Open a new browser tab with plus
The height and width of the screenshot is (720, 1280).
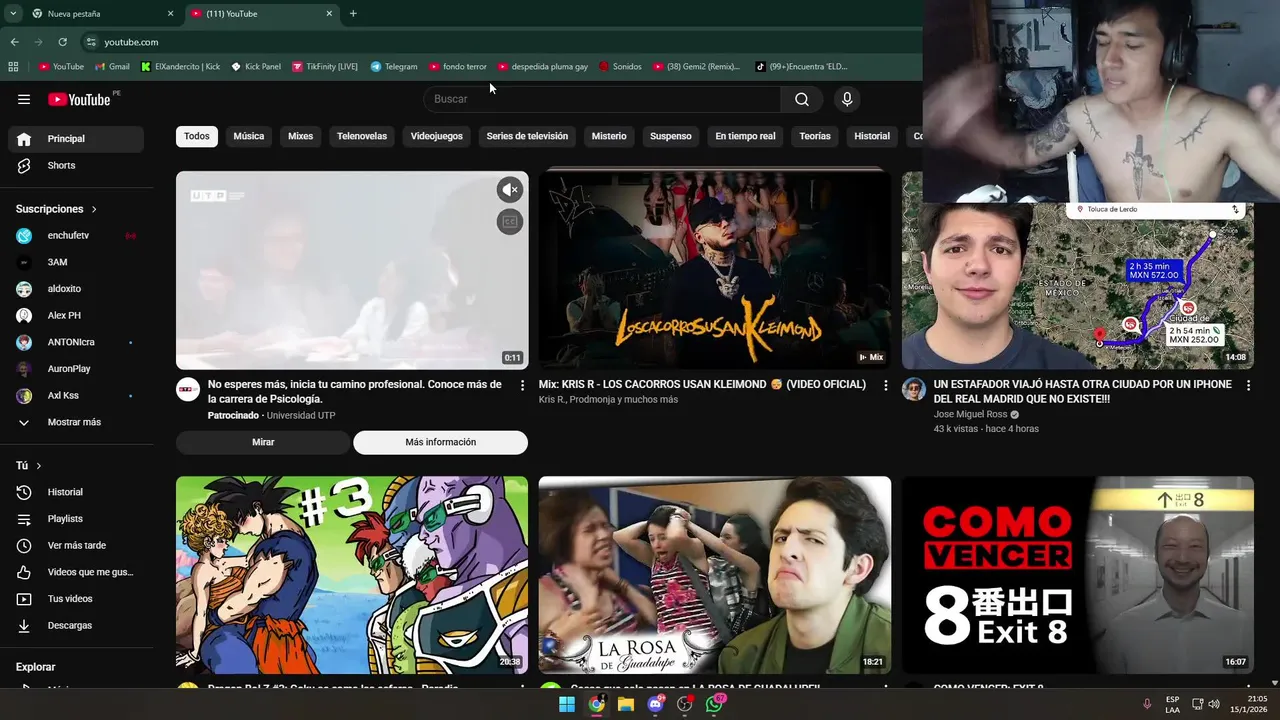(353, 14)
